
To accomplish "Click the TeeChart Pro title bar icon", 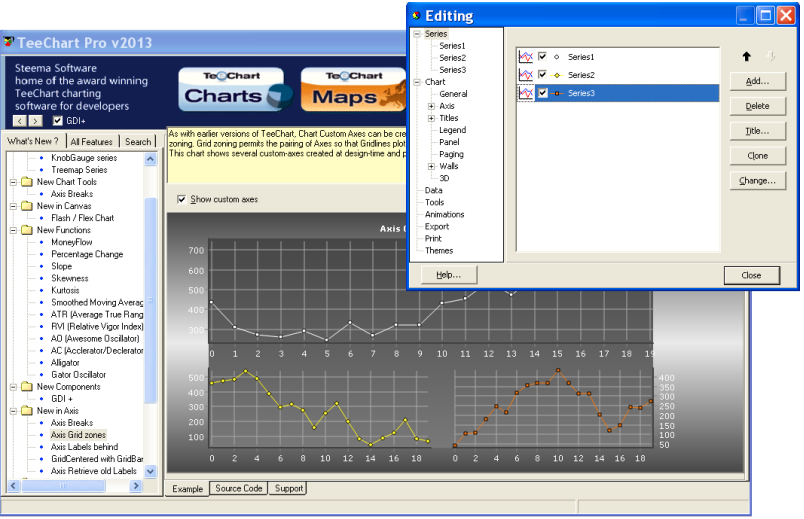I will click(x=9, y=42).
